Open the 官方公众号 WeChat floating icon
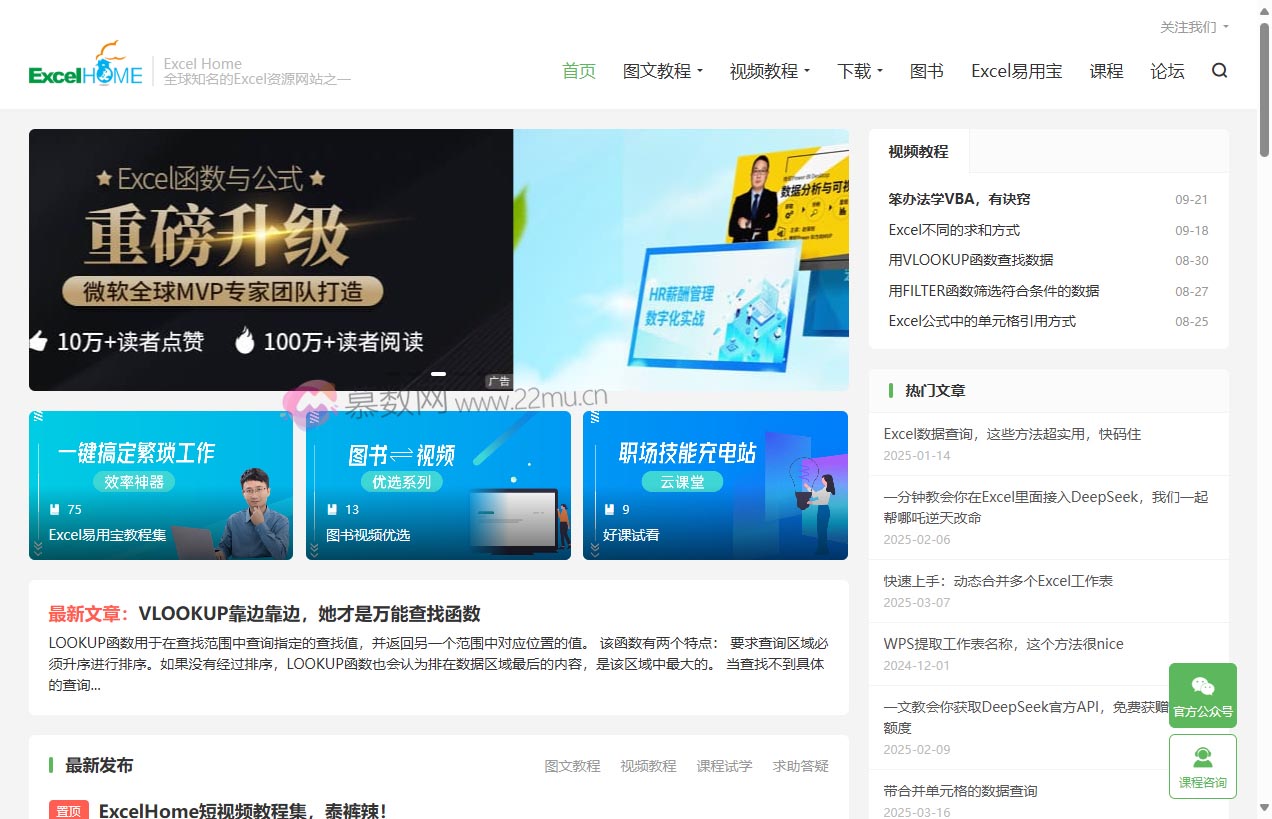The width and height of the screenshot is (1272, 819). (1202, 695)
